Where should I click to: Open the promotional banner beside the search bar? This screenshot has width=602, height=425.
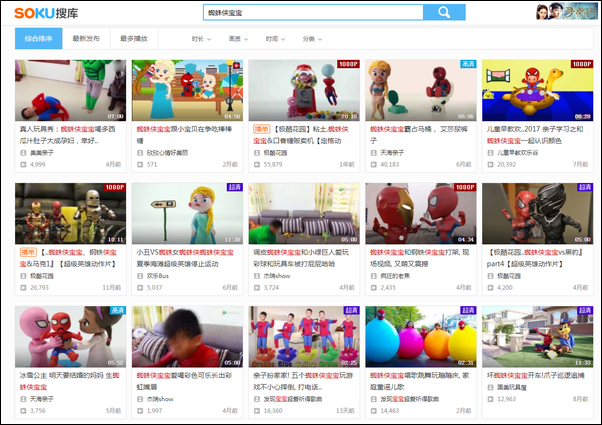pos(566,12)
